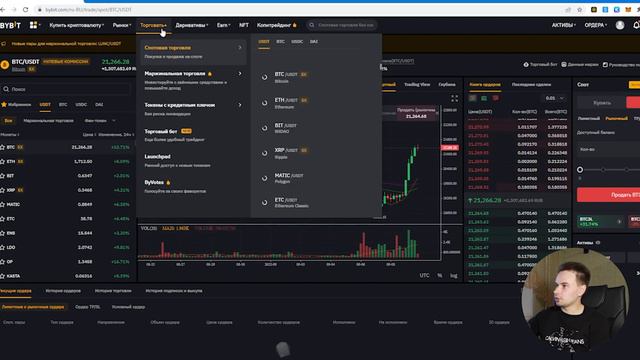Click the All filter in coin list
The width and height of the screenshot is (640, 360).
tap(8, 121)
